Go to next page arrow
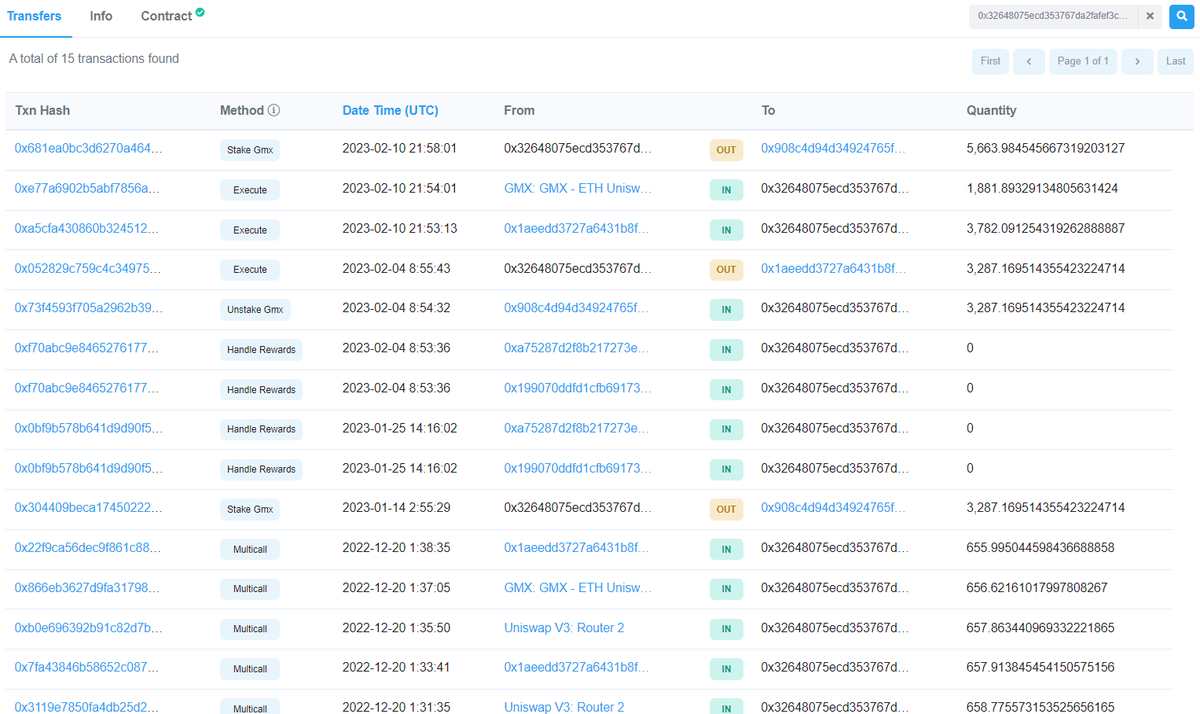Viewport: 1200px width, 714px height. (x=1137, y=61)
